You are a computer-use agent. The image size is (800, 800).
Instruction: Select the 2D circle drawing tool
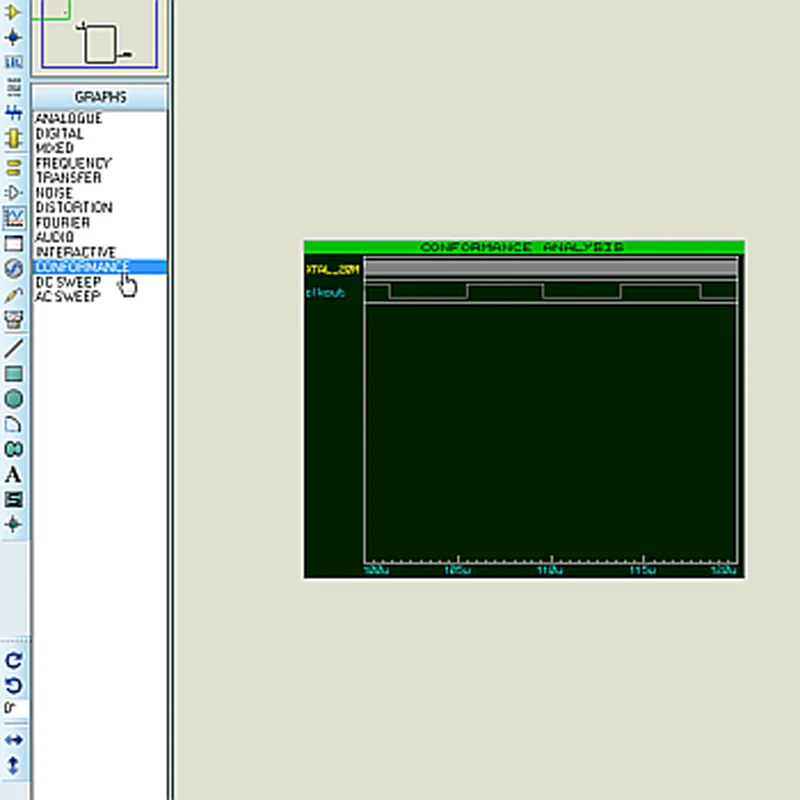point(14,399)
